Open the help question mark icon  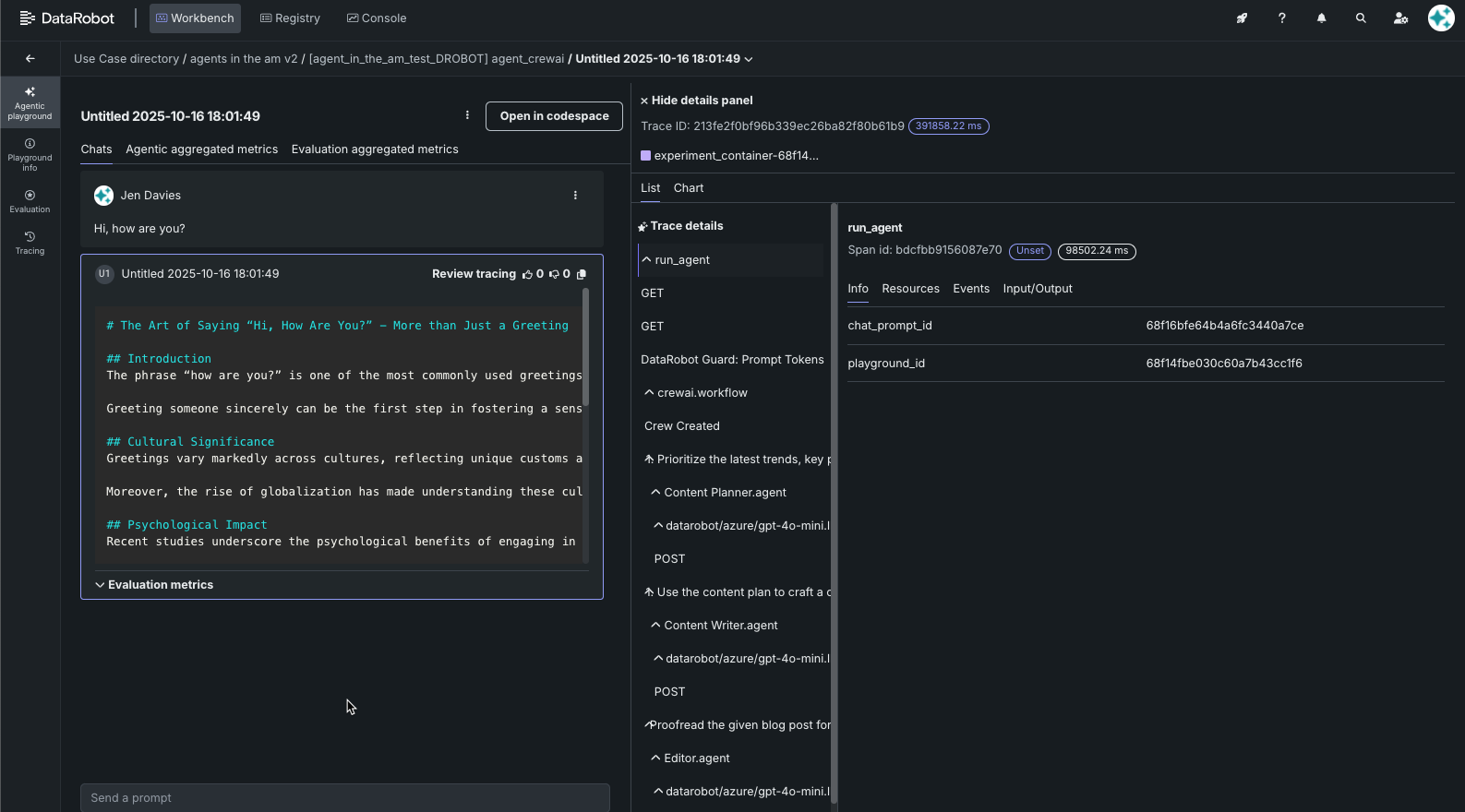pyautogui.click(x=1281, y=18)
